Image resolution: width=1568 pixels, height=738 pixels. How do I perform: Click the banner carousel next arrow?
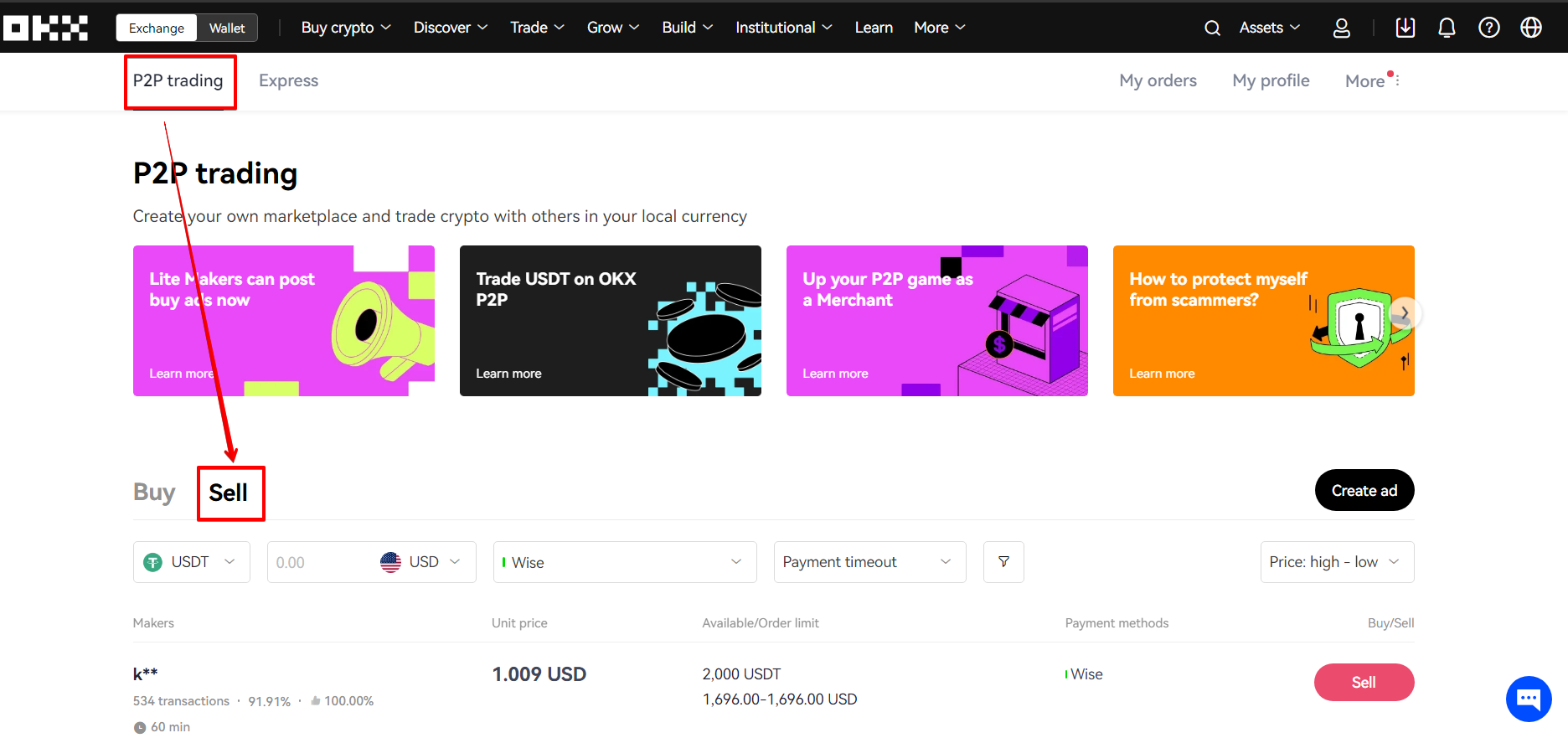click(x=1405, y=313)
